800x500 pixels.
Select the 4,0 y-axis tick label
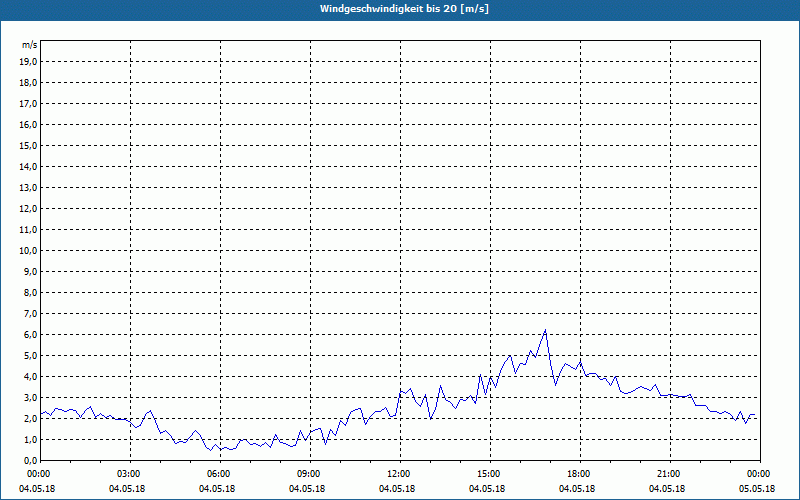30,377
